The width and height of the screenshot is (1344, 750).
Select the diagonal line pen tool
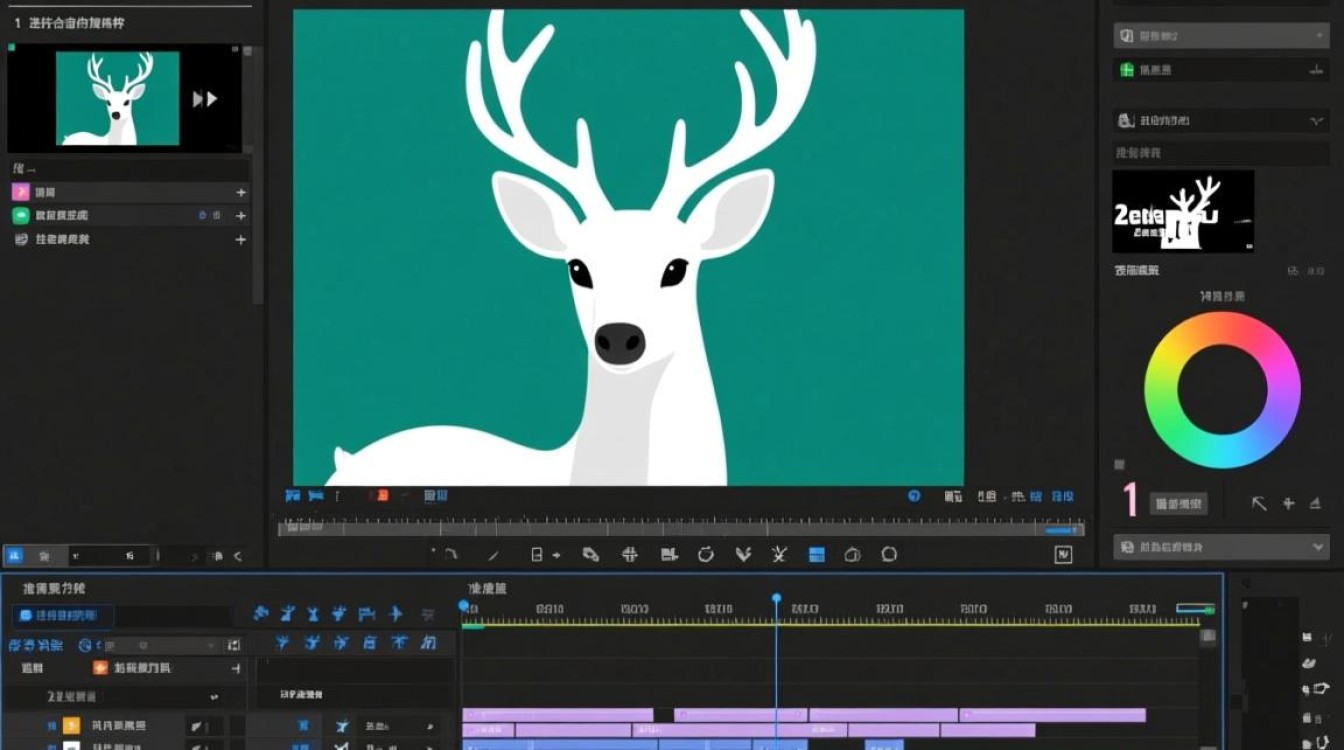(x=493, y=555)
